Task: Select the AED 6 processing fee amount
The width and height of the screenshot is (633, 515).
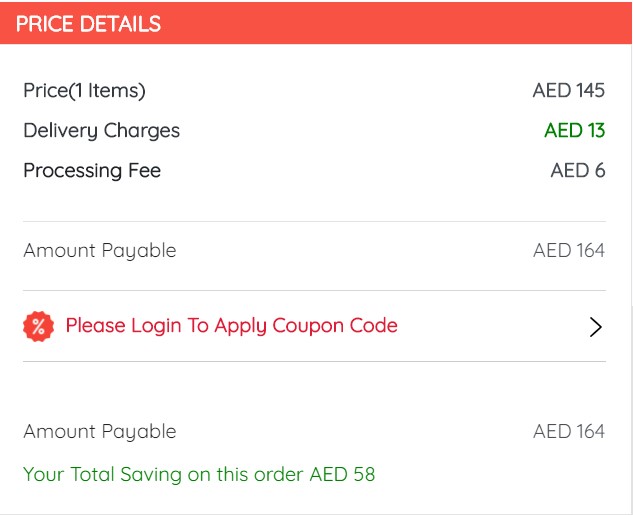Action: [577, 171]
